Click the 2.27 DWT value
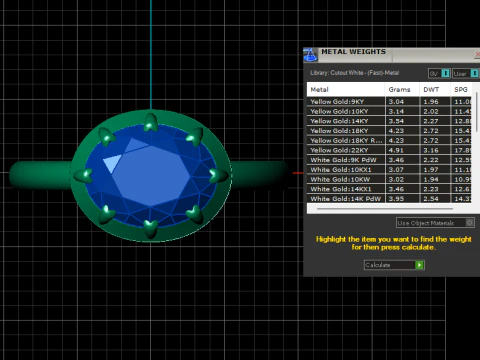480x360 pixels. click(431, 121)
